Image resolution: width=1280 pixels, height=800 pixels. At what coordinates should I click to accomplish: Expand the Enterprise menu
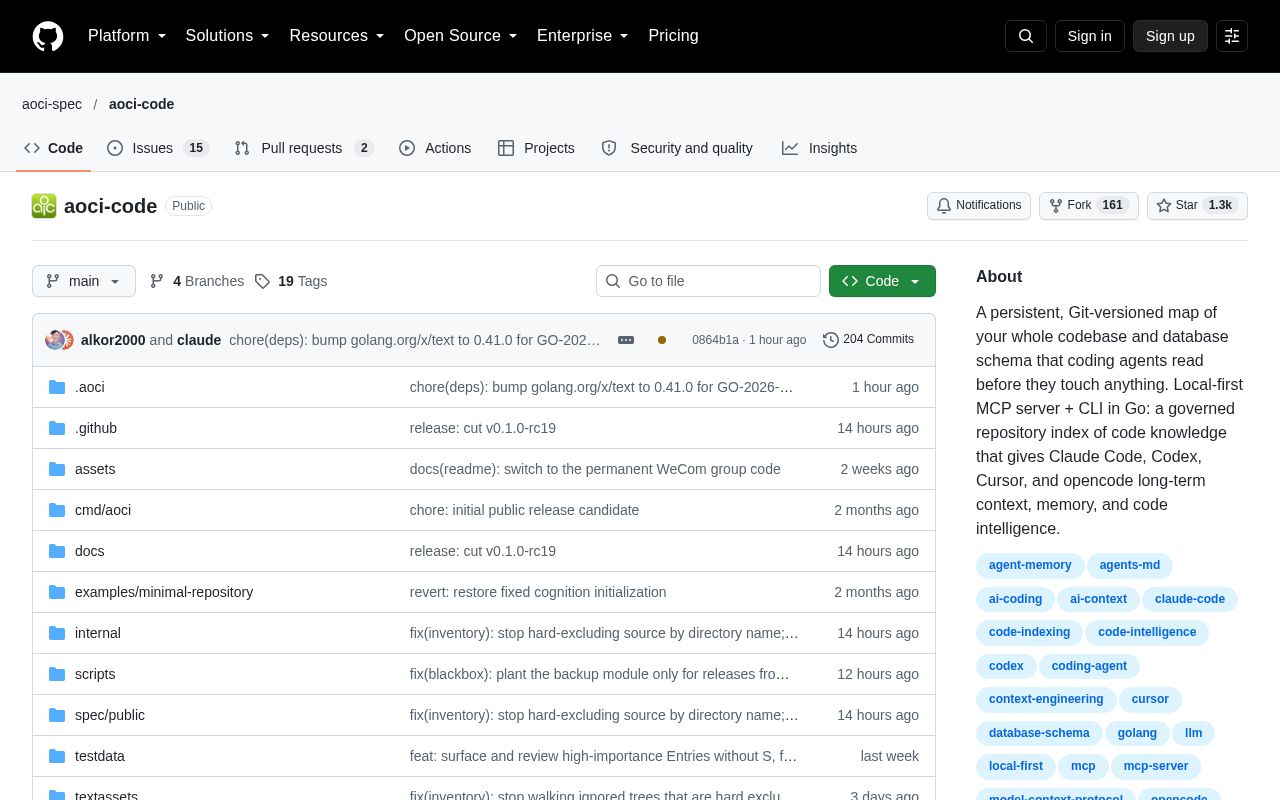tap(583, 36)
